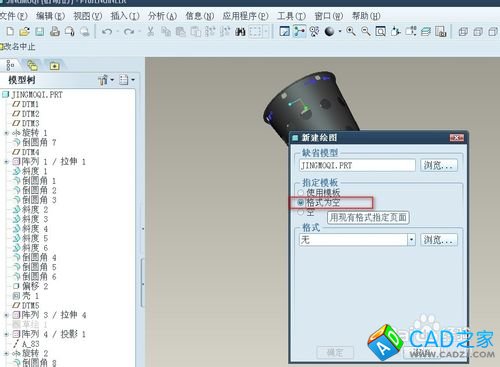The width and height of the screenshot is (500, 367).
Task: Open the 工具 menu
Action: click(x=291, y=16)
